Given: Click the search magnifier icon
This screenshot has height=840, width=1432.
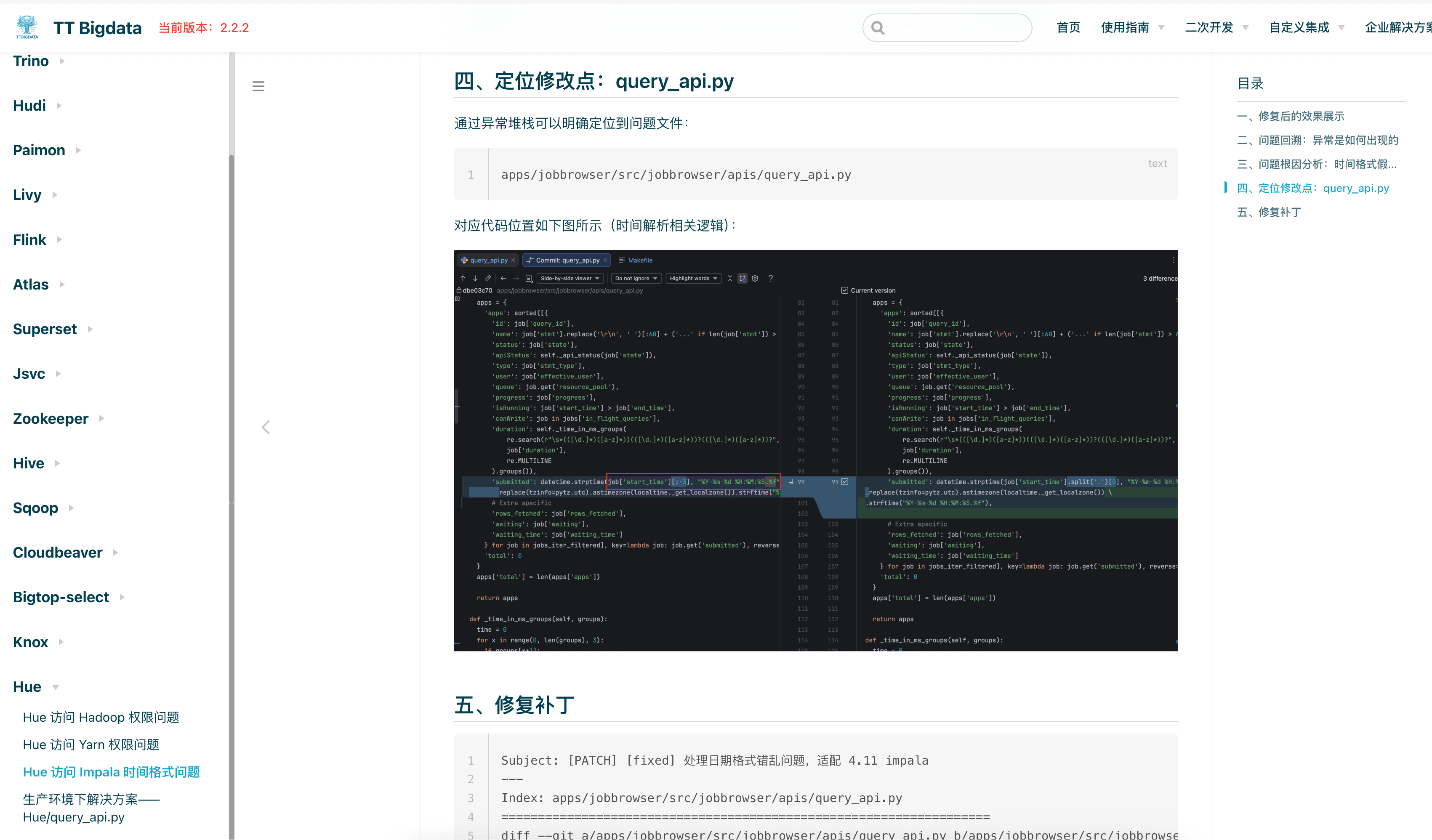Looking at the screenshot, I should click(x=877, y=28).
